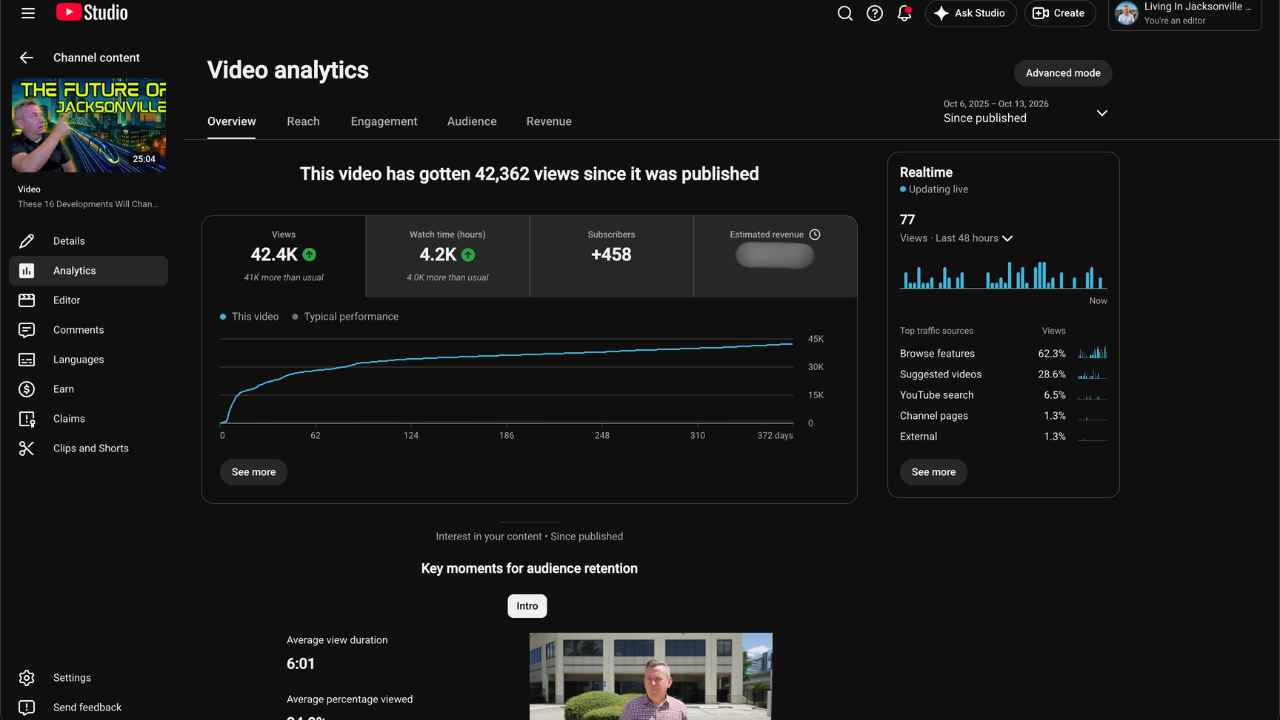The image size is (1280, 720).
Task: Click the Earn dollar sign icon
Action: (x=27, y=389)
